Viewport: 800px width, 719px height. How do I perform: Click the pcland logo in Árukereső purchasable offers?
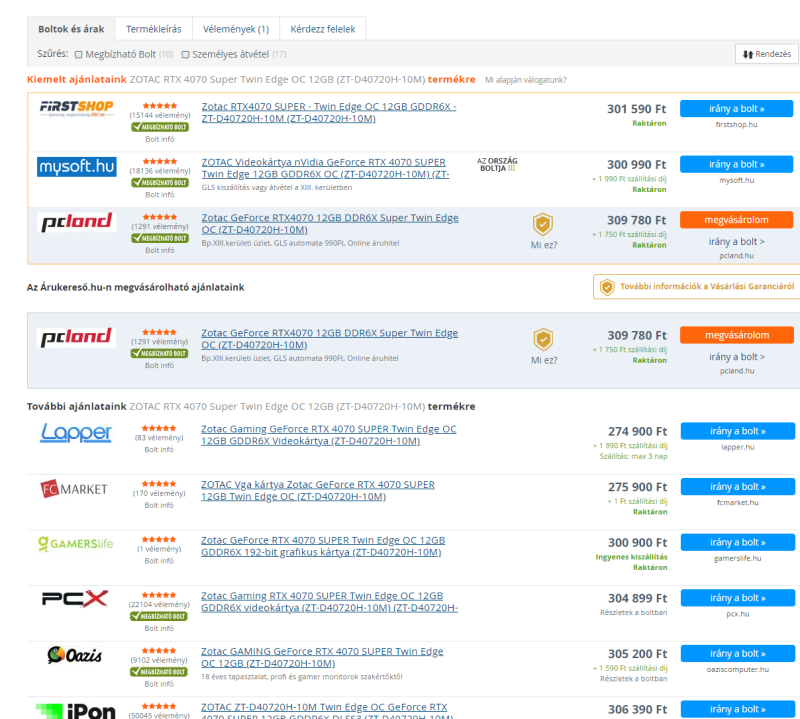[77, 337]
